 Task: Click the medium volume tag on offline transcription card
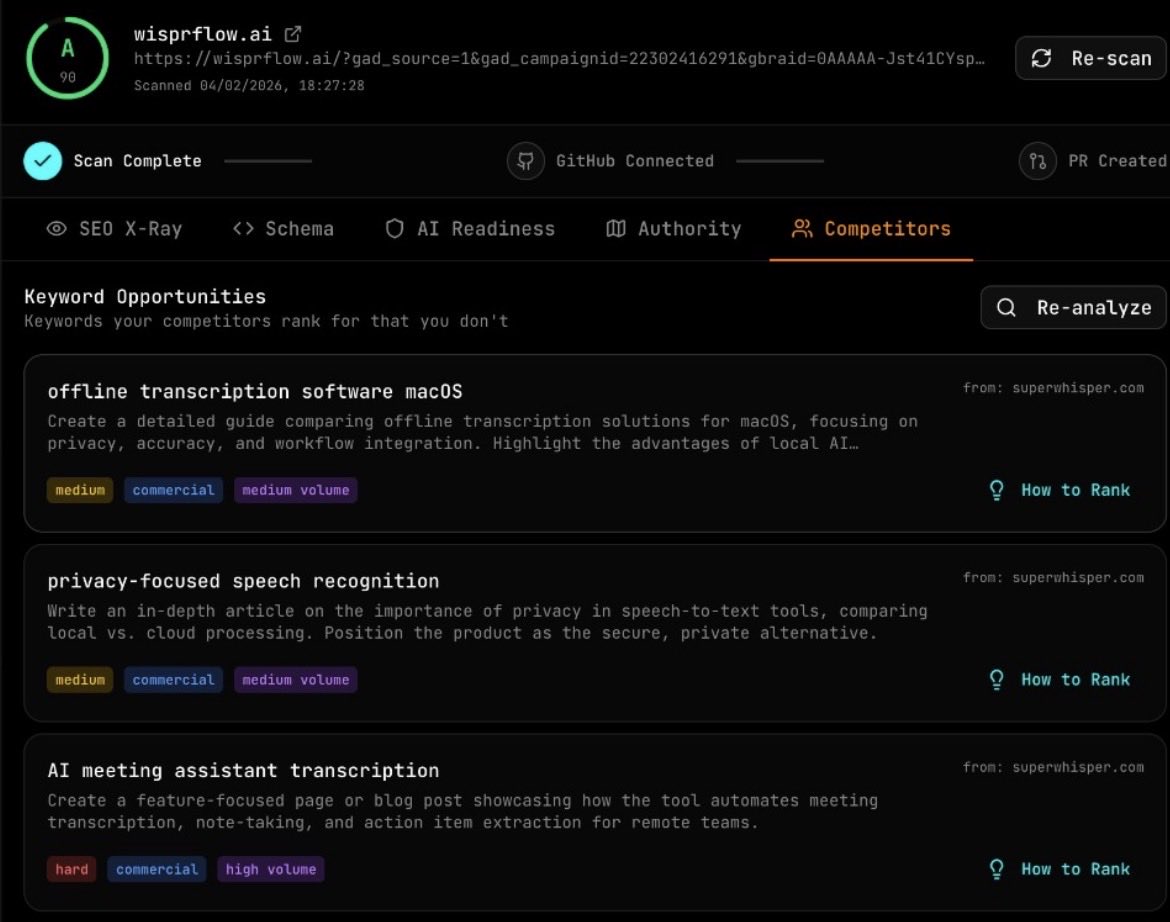295,490
